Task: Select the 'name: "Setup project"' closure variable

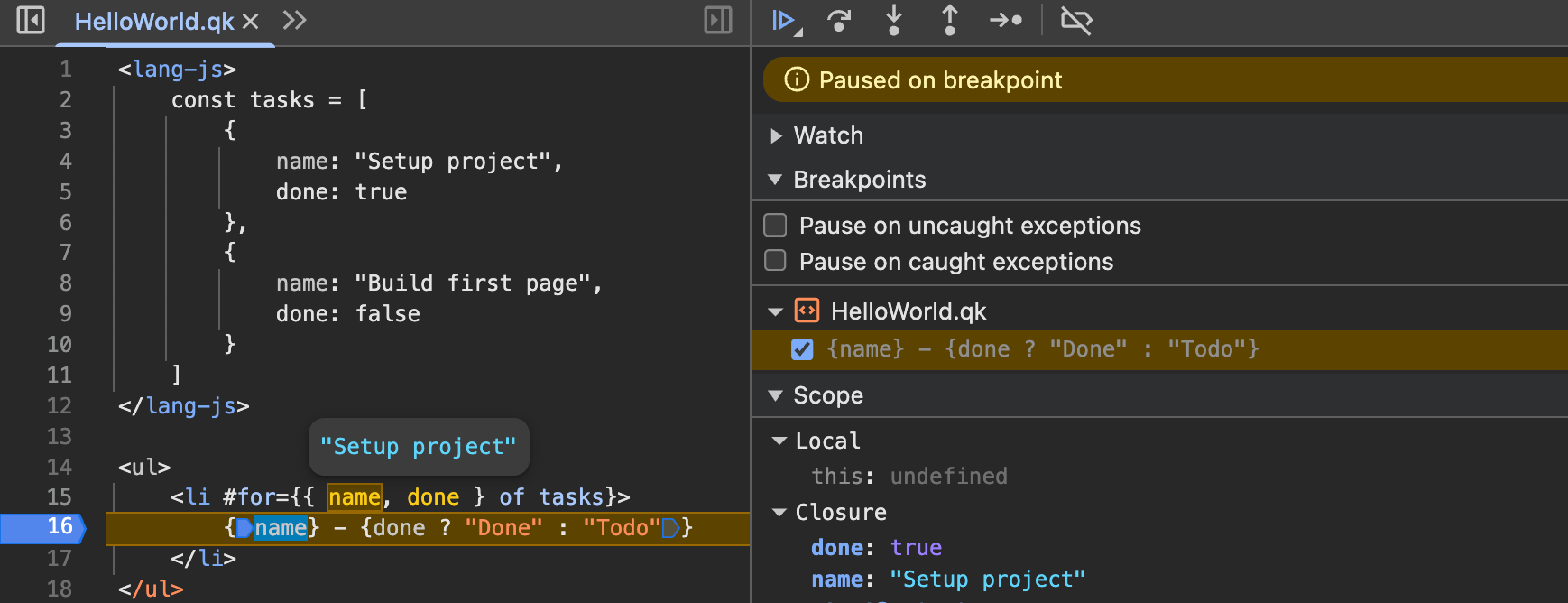Action: (948, 579)
